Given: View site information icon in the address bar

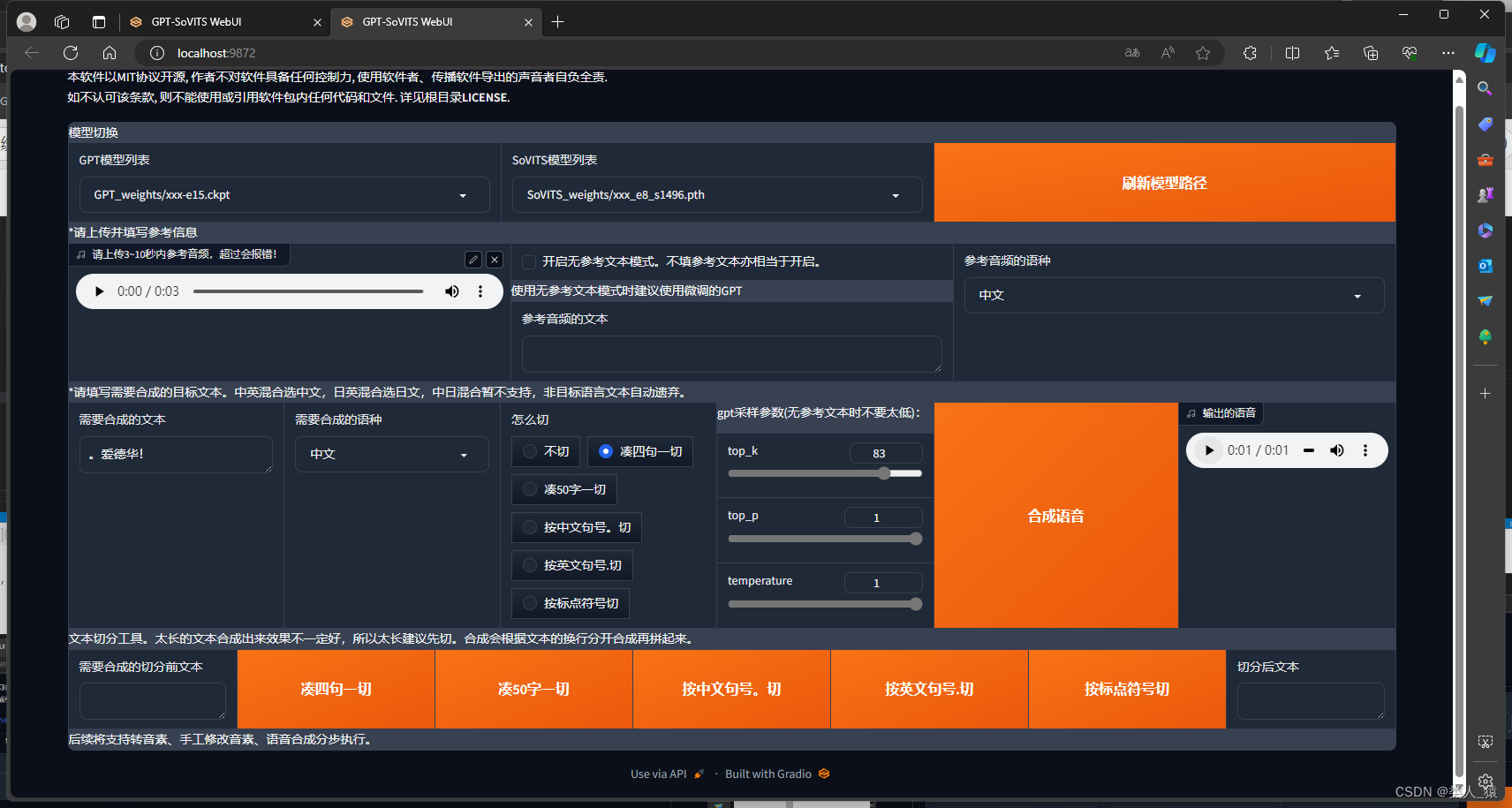Looking at the screenshot, I should 157,53.
